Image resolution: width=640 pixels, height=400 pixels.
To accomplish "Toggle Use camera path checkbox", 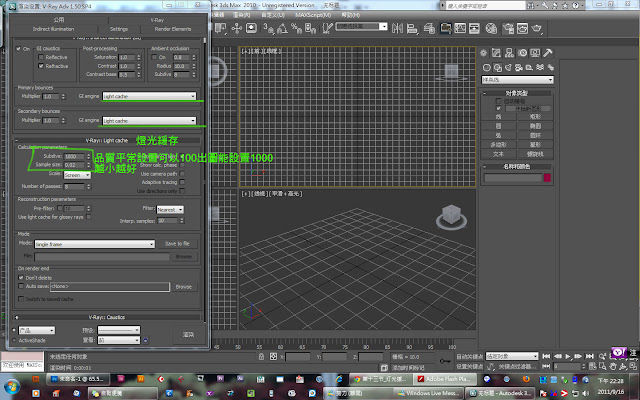I will coord(182,173).
